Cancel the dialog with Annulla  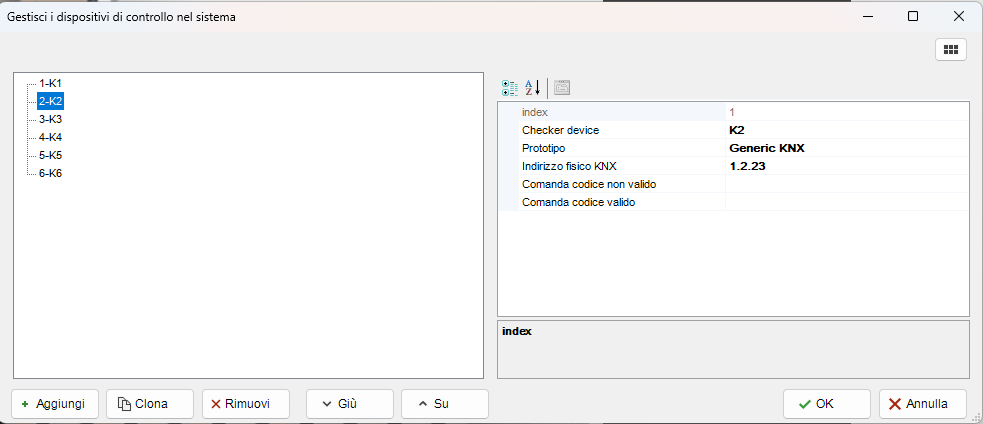(x=923, y=404)
